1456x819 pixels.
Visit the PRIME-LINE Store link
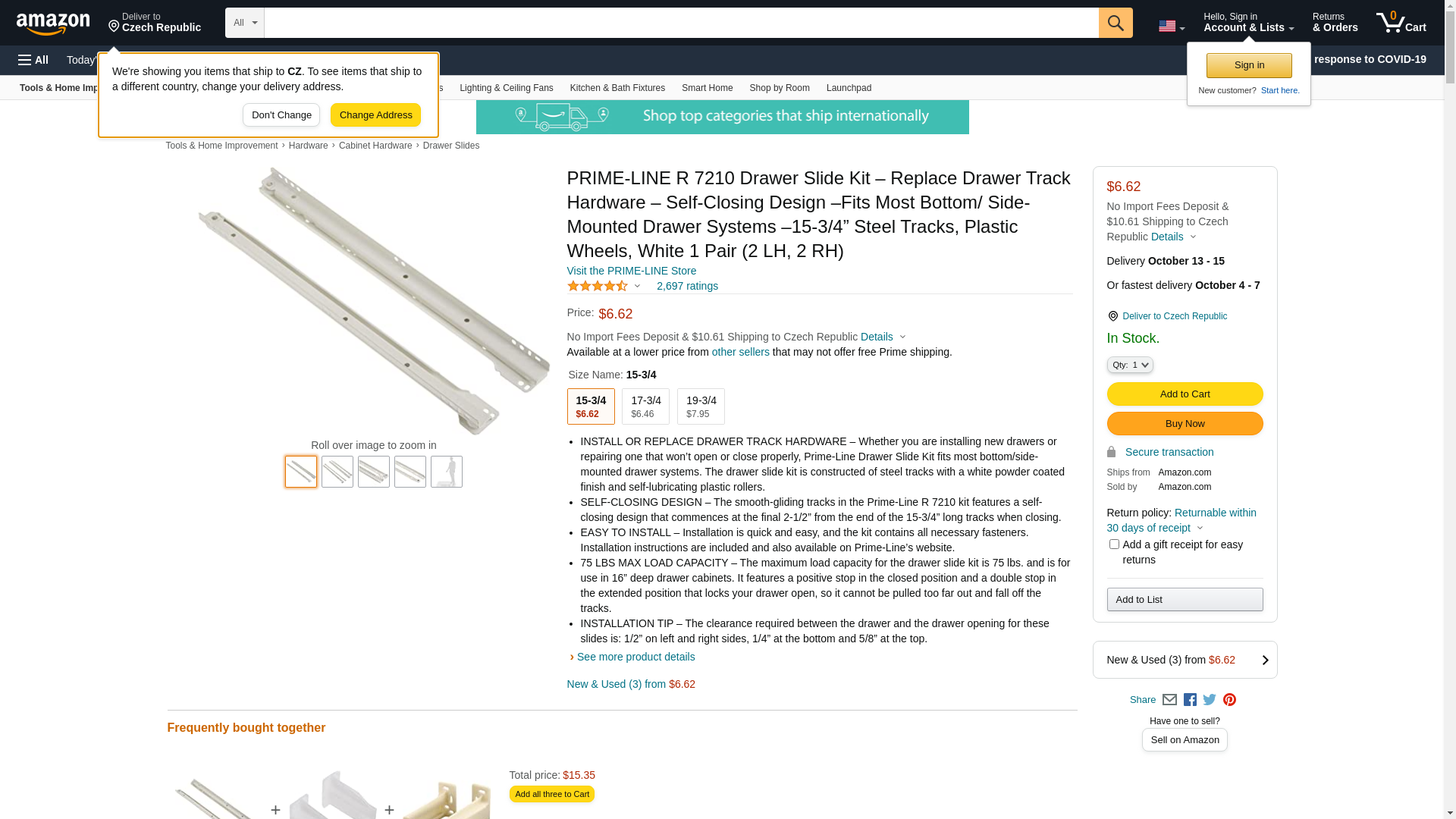[x=632, y=271]
